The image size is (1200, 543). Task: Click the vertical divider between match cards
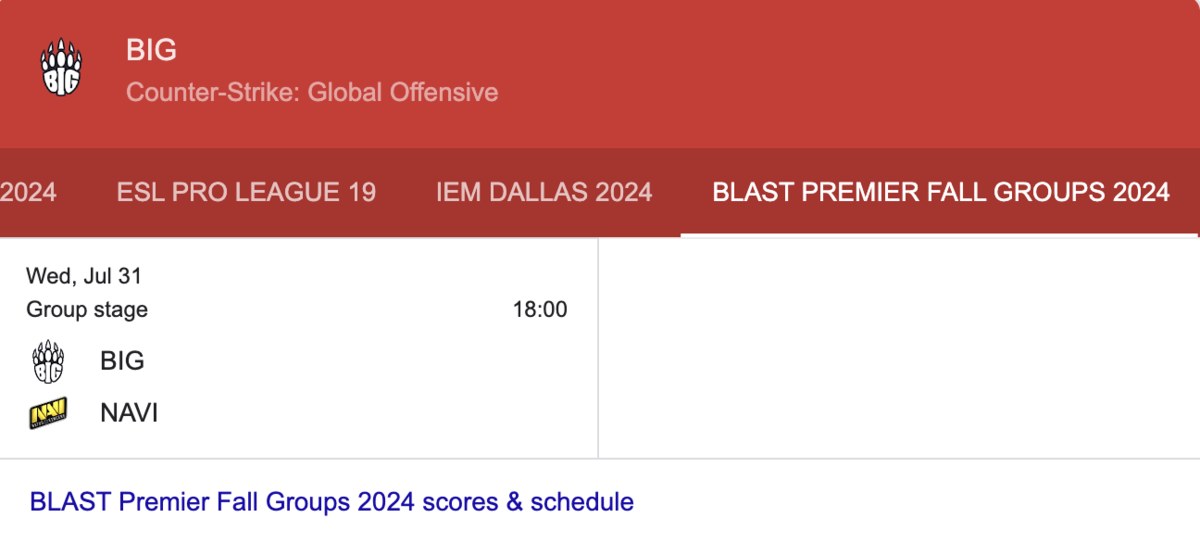click(x=598, y=348)
